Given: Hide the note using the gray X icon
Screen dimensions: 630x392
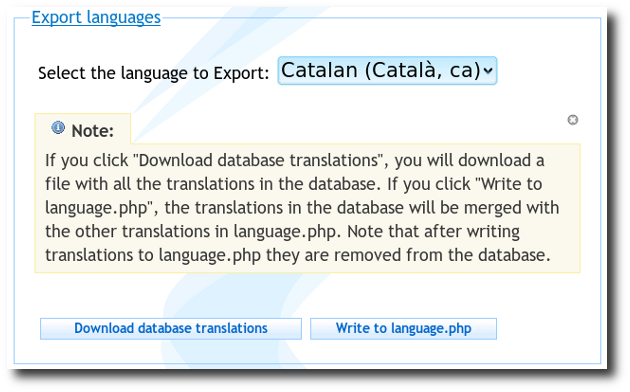Looking at the screenshot, I should (x=573, y=120).
